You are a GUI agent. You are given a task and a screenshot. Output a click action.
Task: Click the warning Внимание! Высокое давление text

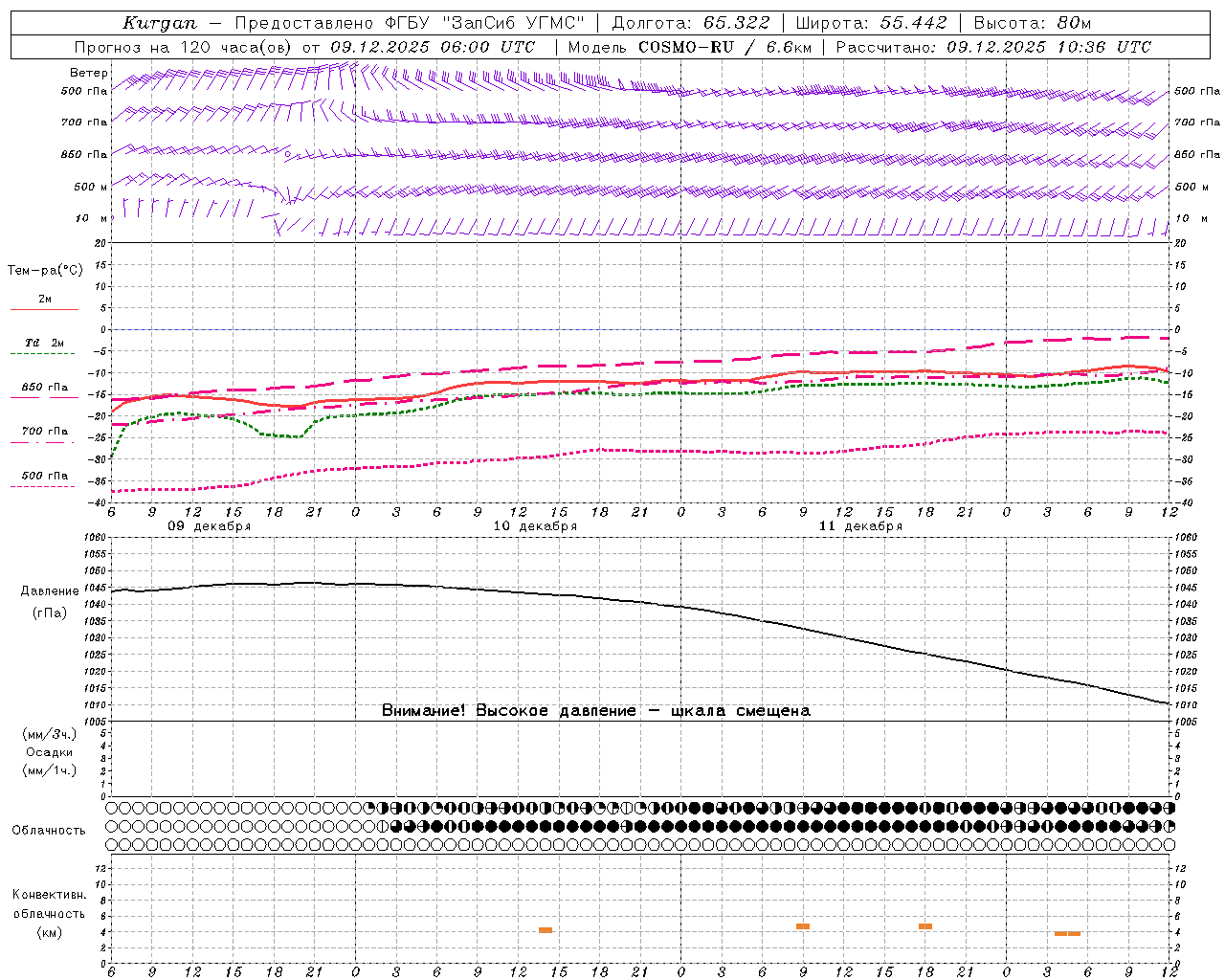(595, 710)
